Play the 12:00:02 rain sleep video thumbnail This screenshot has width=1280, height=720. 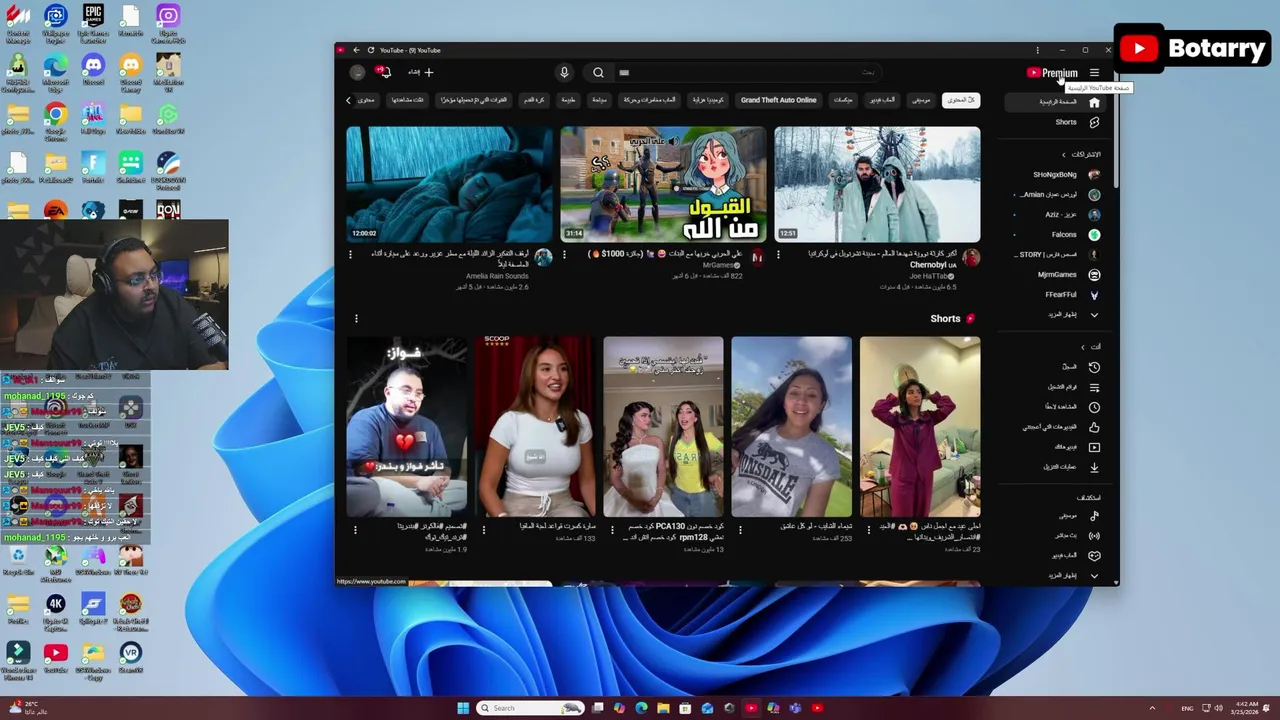(x=449, y=184)
